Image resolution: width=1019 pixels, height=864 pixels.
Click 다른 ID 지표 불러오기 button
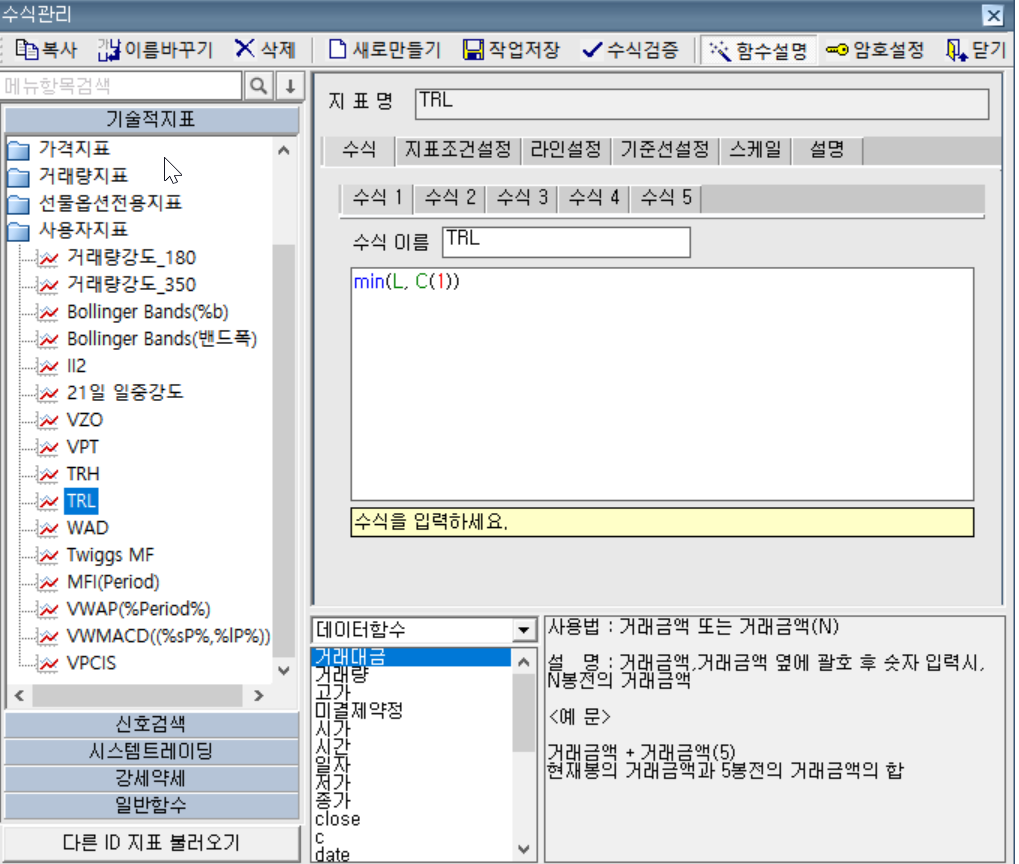coord(151,843)
